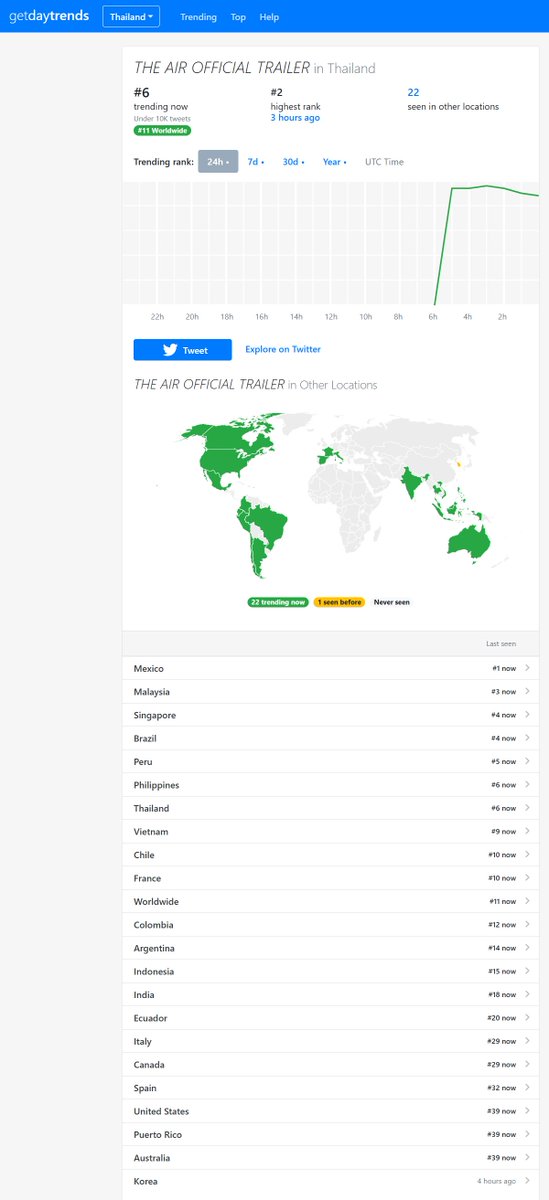Open the getdaytrends home logo
The image size is (549, 1200).
point(48,17)
